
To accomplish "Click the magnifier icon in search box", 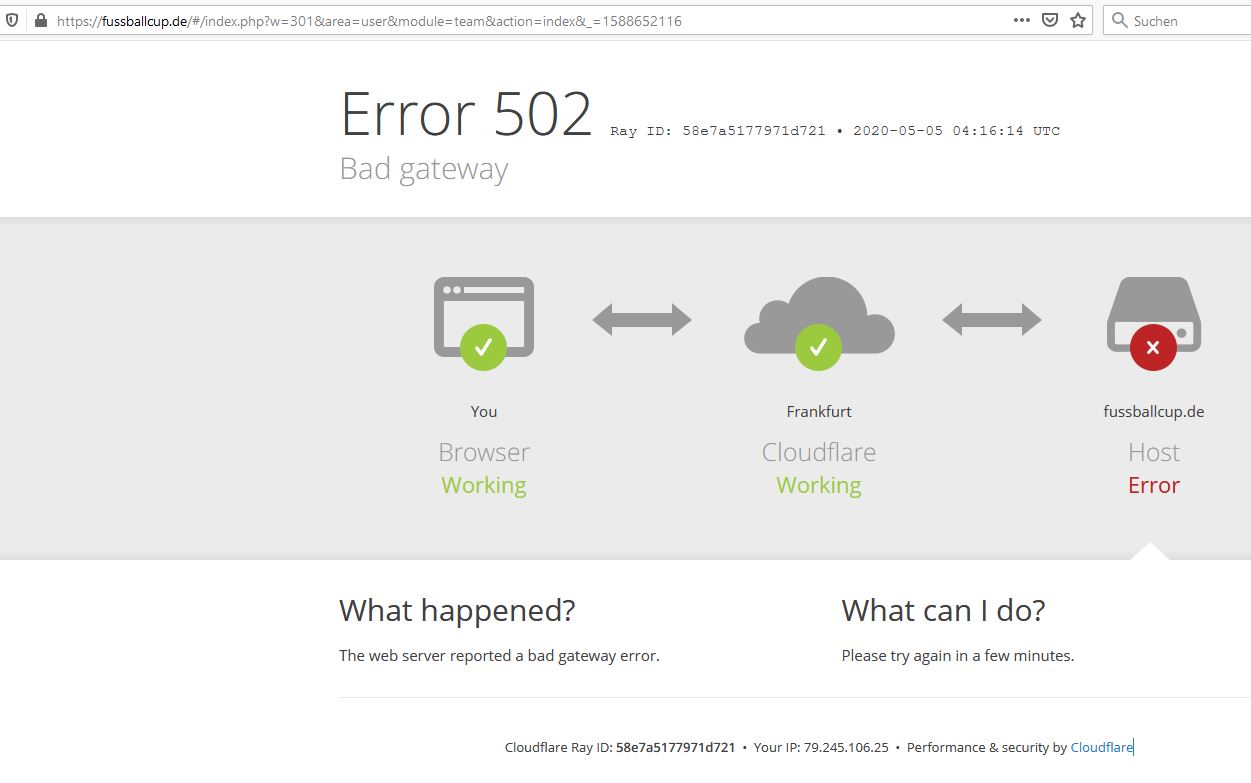I will tap(1120, 20).
